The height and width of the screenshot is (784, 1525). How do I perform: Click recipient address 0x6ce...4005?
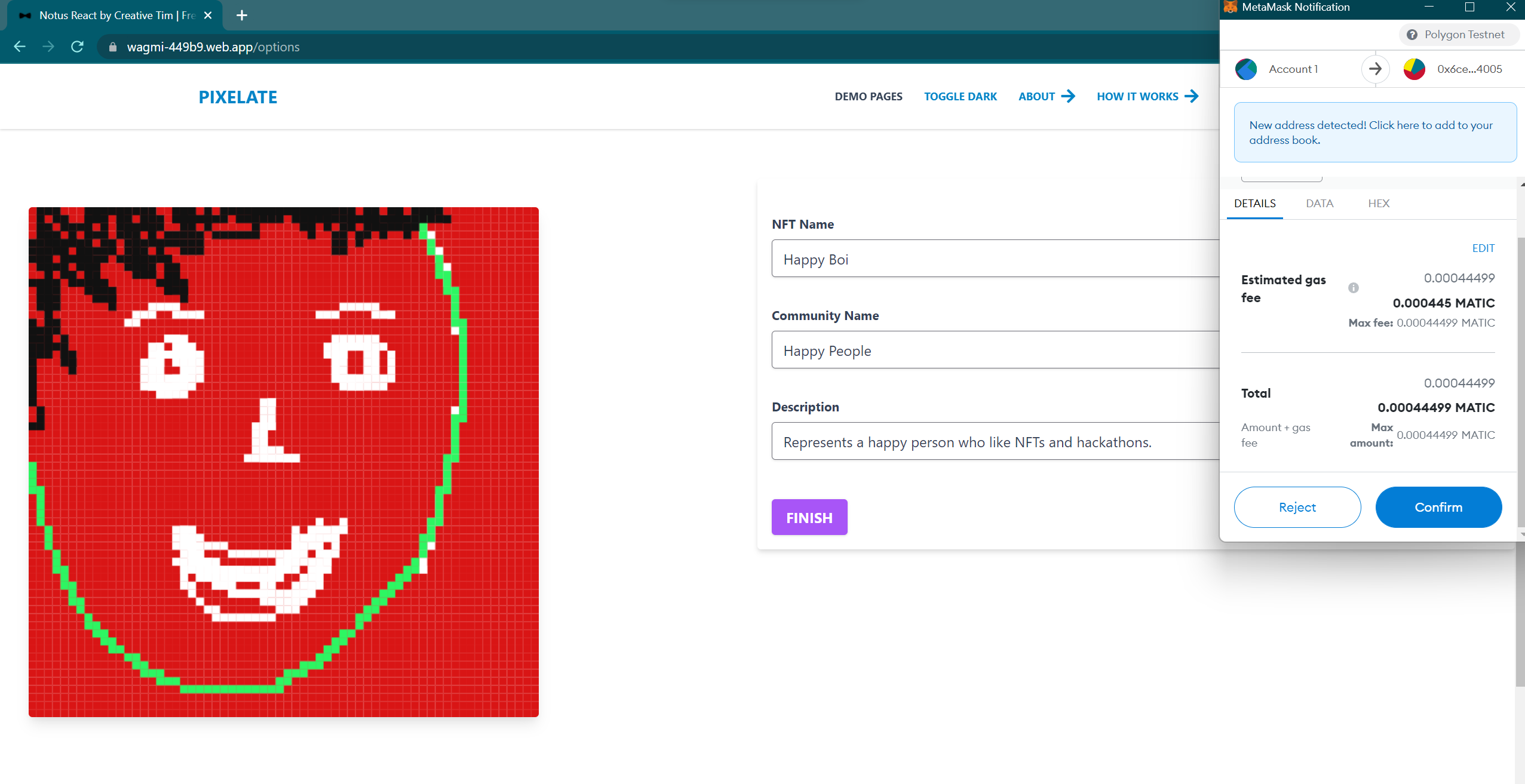click(x=1469, y=69)
